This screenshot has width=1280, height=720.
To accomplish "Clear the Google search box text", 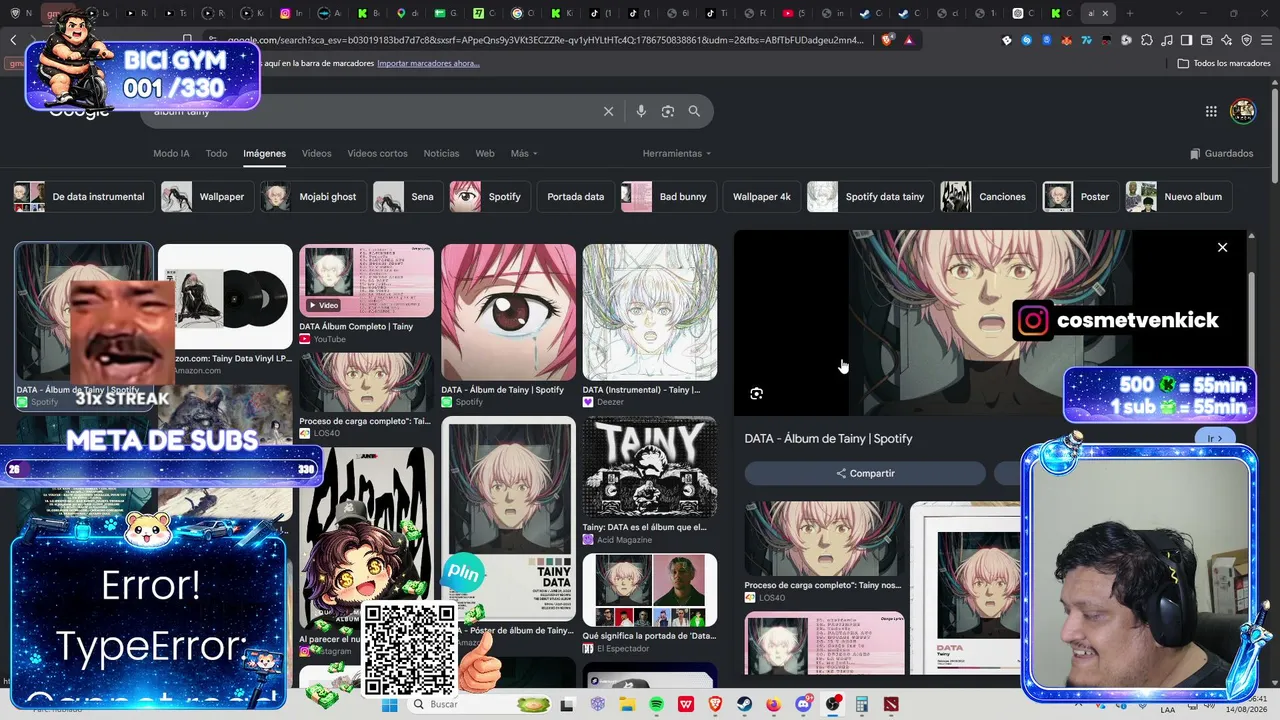I will (608, 111).
